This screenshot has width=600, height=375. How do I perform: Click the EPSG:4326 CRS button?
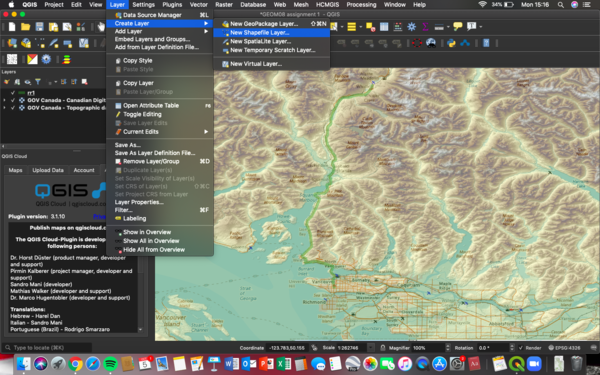click(x=564, y=348)
